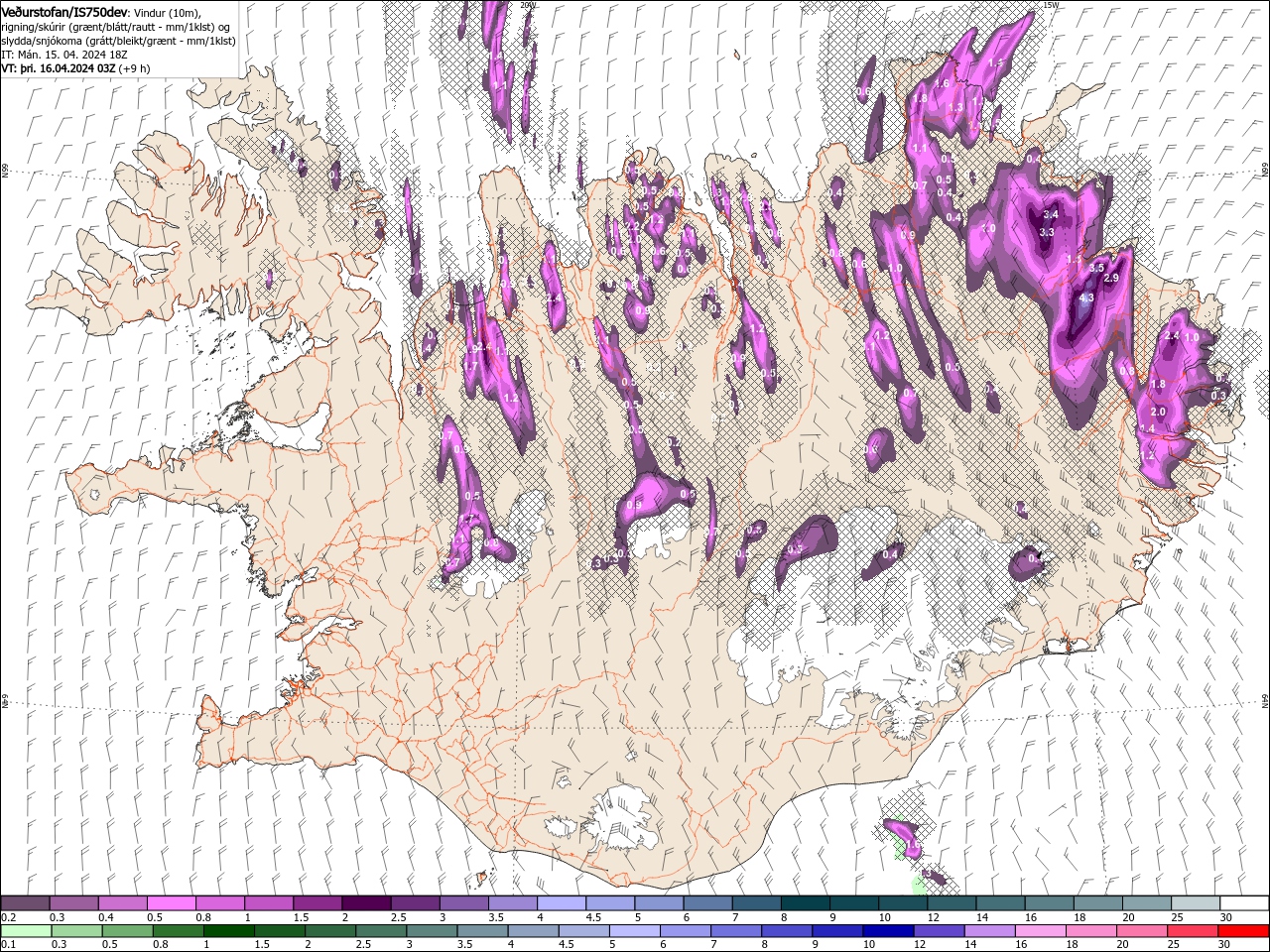Click the '0.2' label under upper legend
The height and width of the screenshot is (952, 1270).
pyautogui.click(x=8, y=917)
